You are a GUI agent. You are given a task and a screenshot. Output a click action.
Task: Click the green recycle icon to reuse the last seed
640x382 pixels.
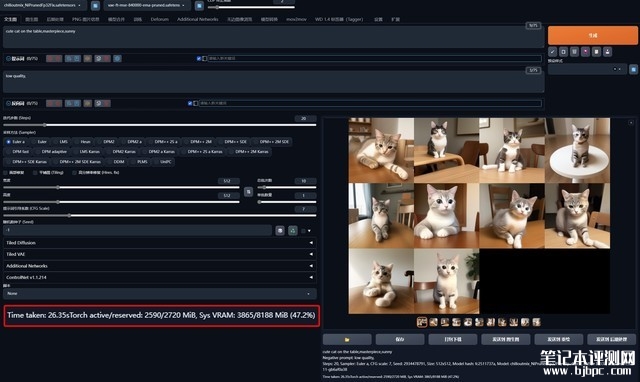click(x=293, y=231)
